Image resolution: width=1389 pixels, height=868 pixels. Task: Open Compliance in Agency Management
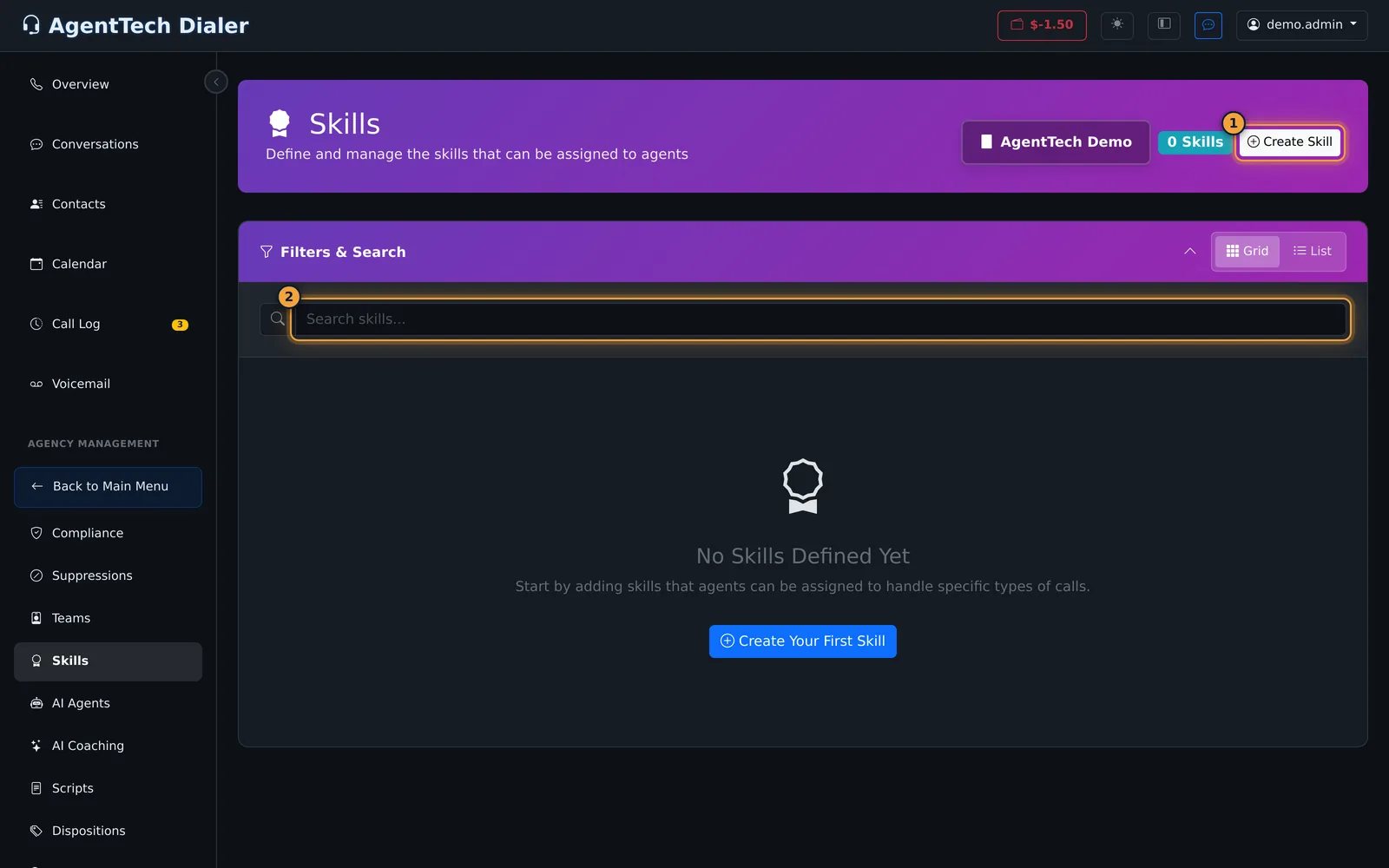(108, 533)
